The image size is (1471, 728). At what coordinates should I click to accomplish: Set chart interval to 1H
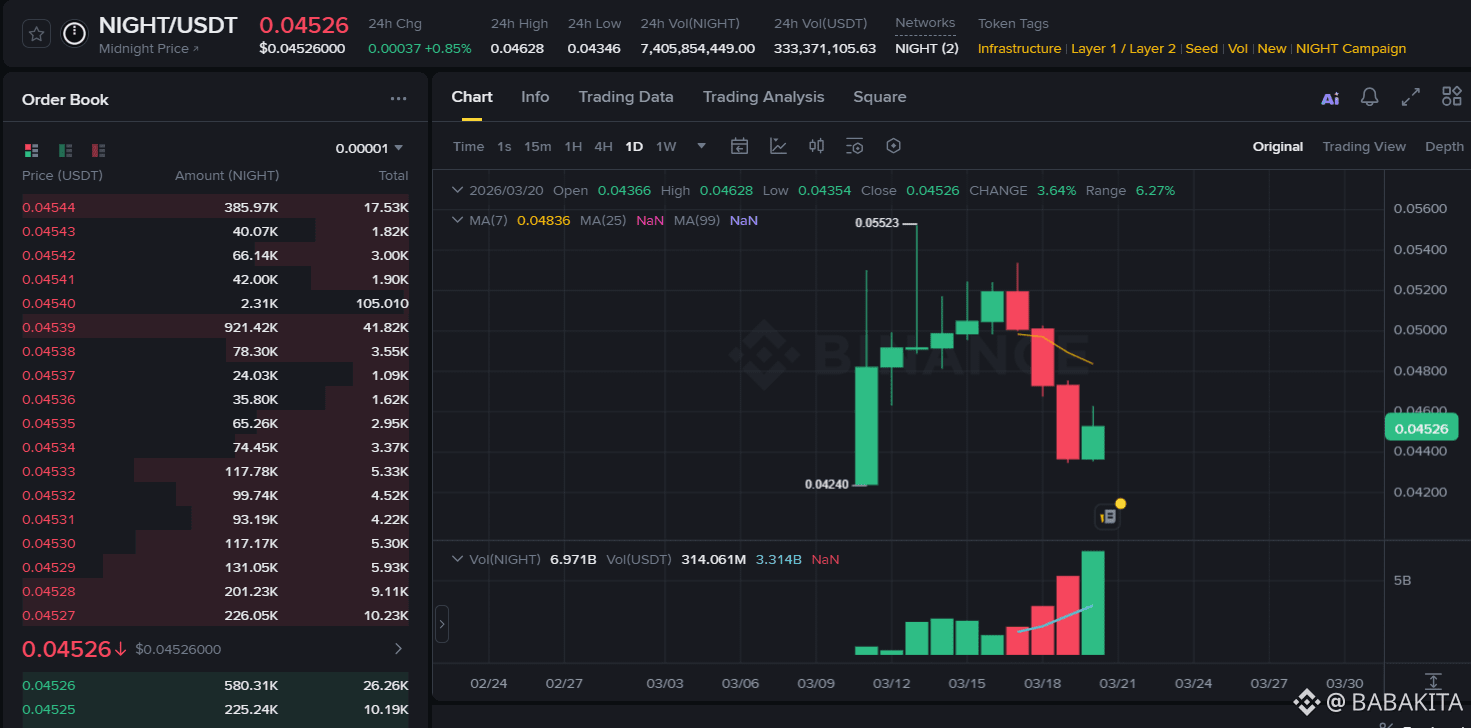573,146
